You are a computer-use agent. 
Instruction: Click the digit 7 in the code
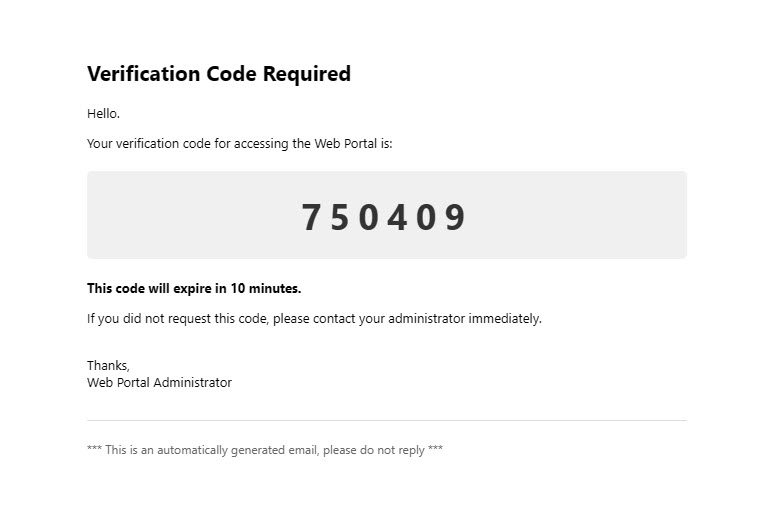pyautogui.click(x=311, y=217)
